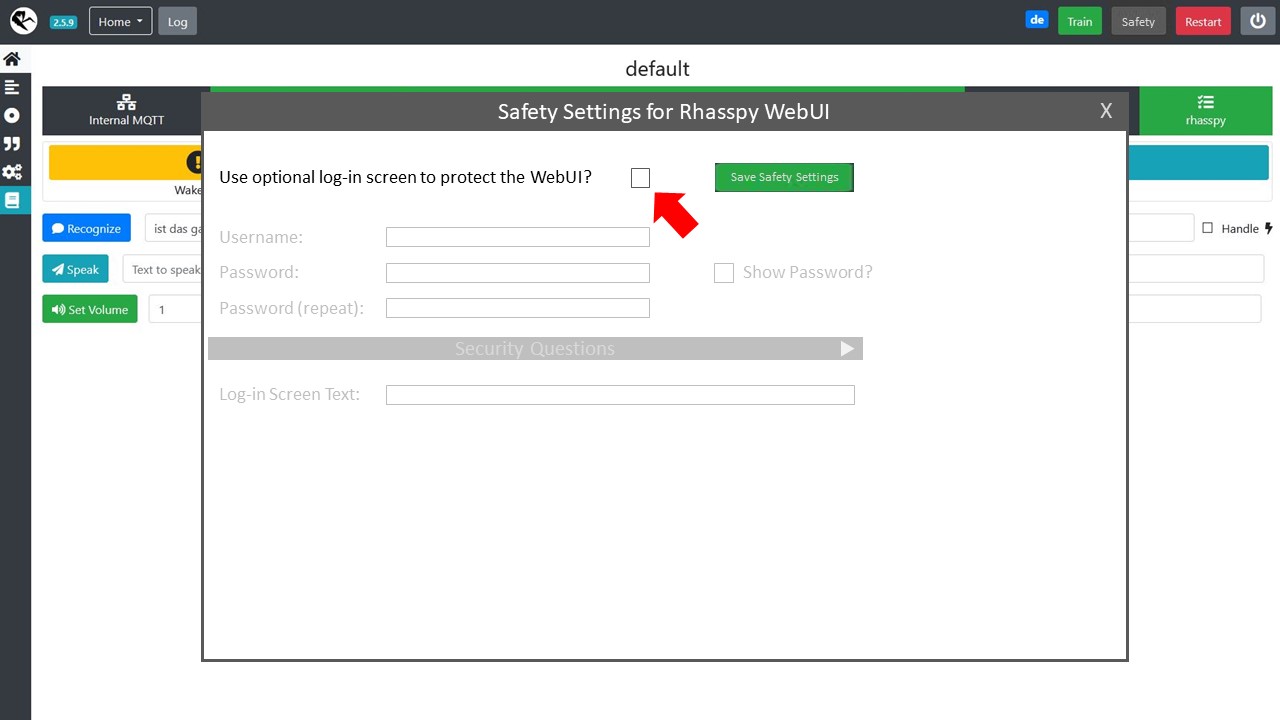Click inside the Username input field
This screenshot has width=1280, height=720.
click(x=517, y=237)
